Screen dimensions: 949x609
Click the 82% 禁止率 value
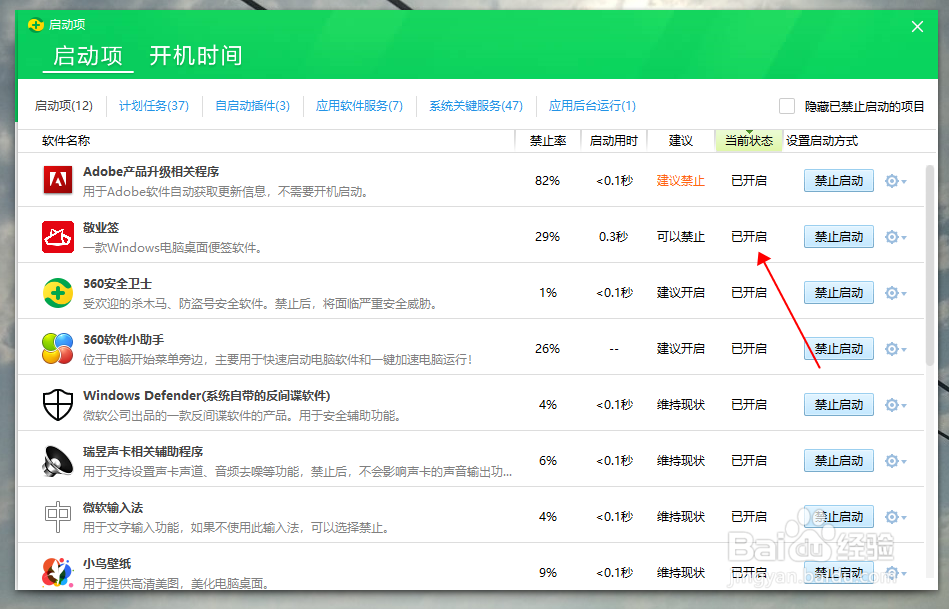(x=547, y=180)
